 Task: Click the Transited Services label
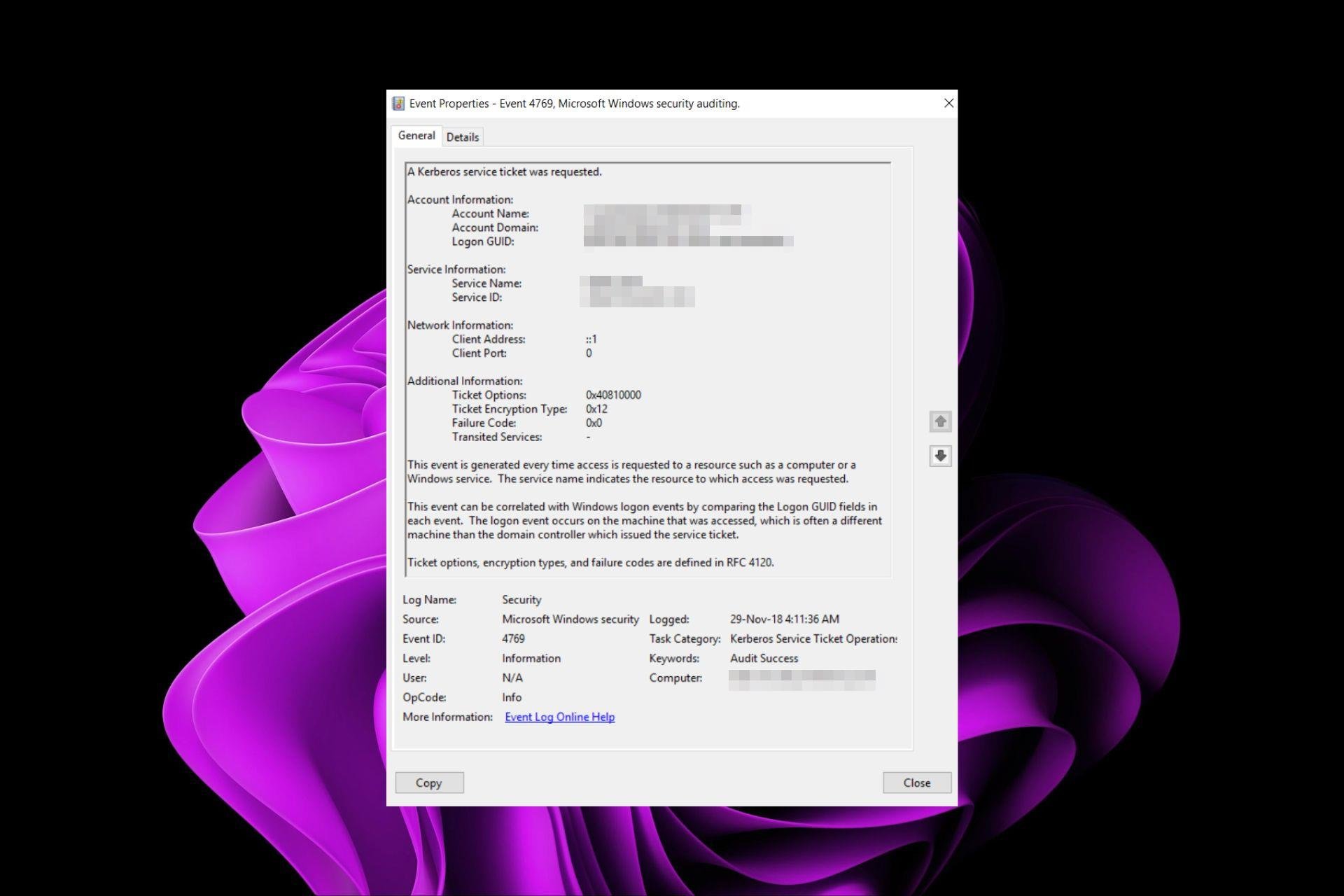tap(497, 437)
